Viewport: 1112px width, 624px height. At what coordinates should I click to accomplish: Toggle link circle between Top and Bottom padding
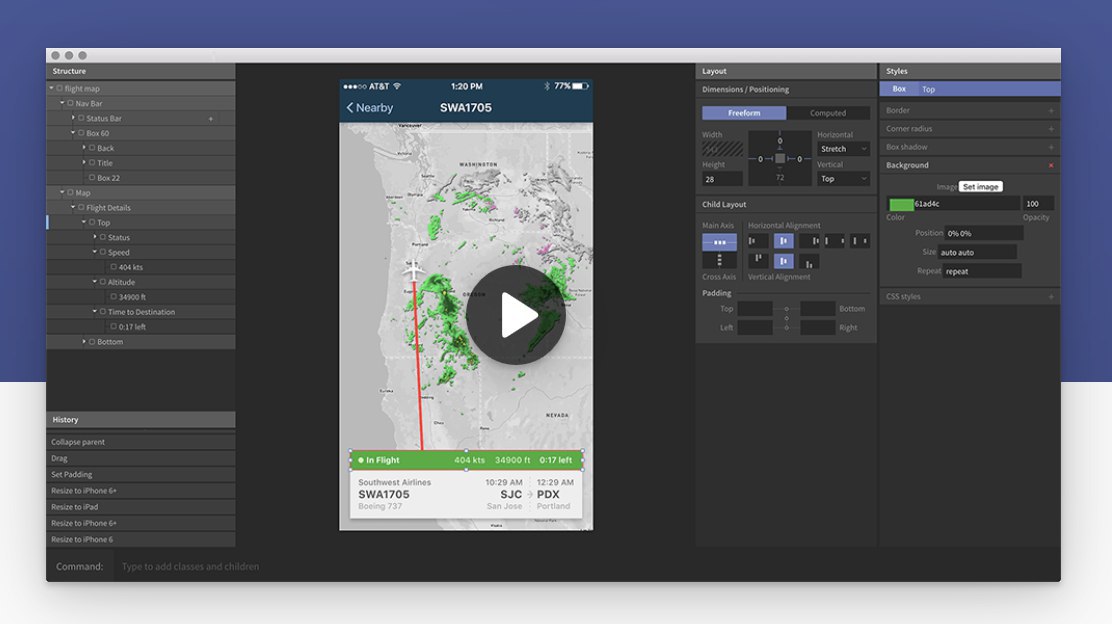tap(786, 308)
